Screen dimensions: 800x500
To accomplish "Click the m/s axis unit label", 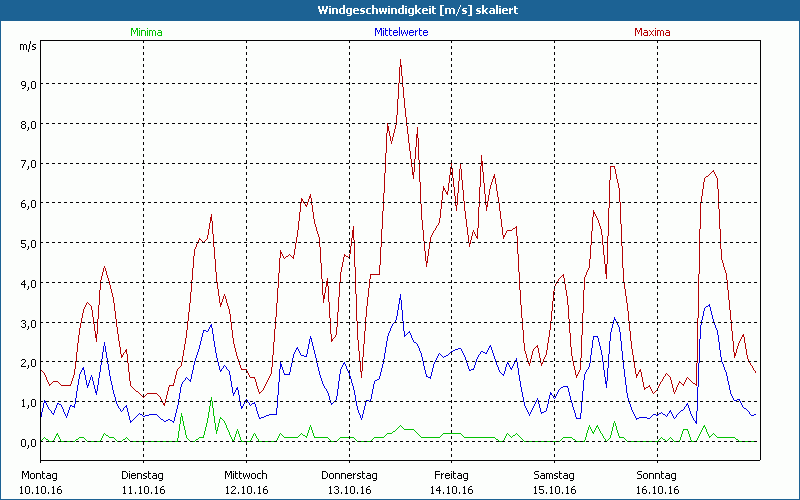I will [x=28, y=46].
